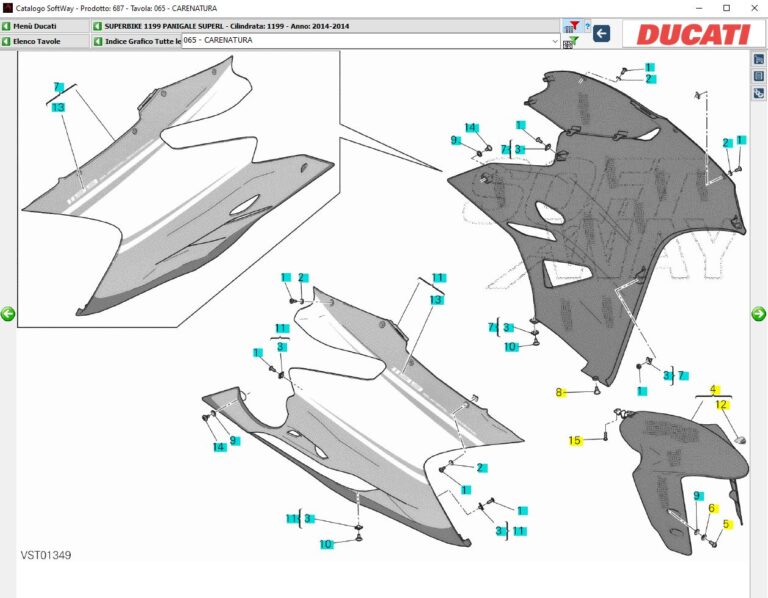Close the Catalogo SoftWay window
The width and height of the screenshot is (768, 598).
tap(754, 8)
